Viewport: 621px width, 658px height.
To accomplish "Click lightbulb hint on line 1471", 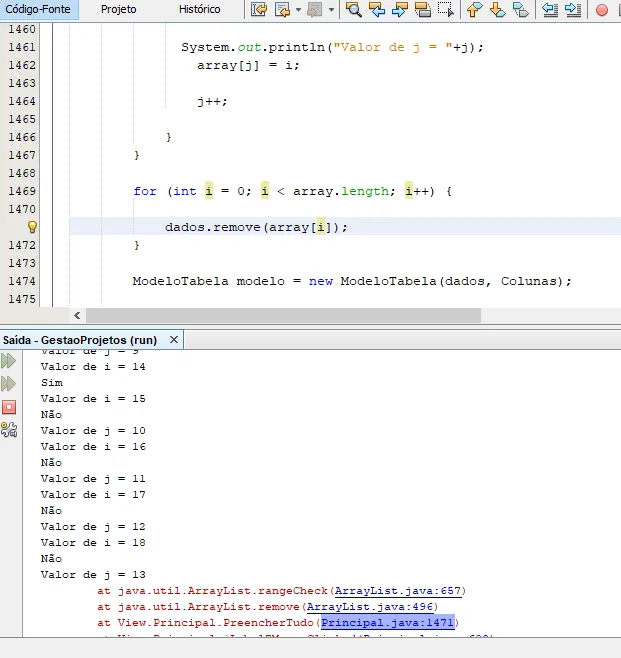I will click(31, 227).
